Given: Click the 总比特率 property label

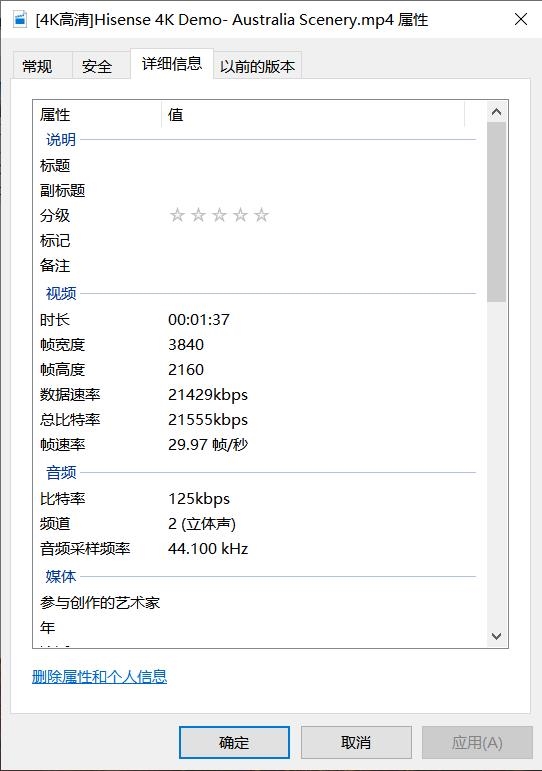Looking at the screenshot, I should pos(70,420).
